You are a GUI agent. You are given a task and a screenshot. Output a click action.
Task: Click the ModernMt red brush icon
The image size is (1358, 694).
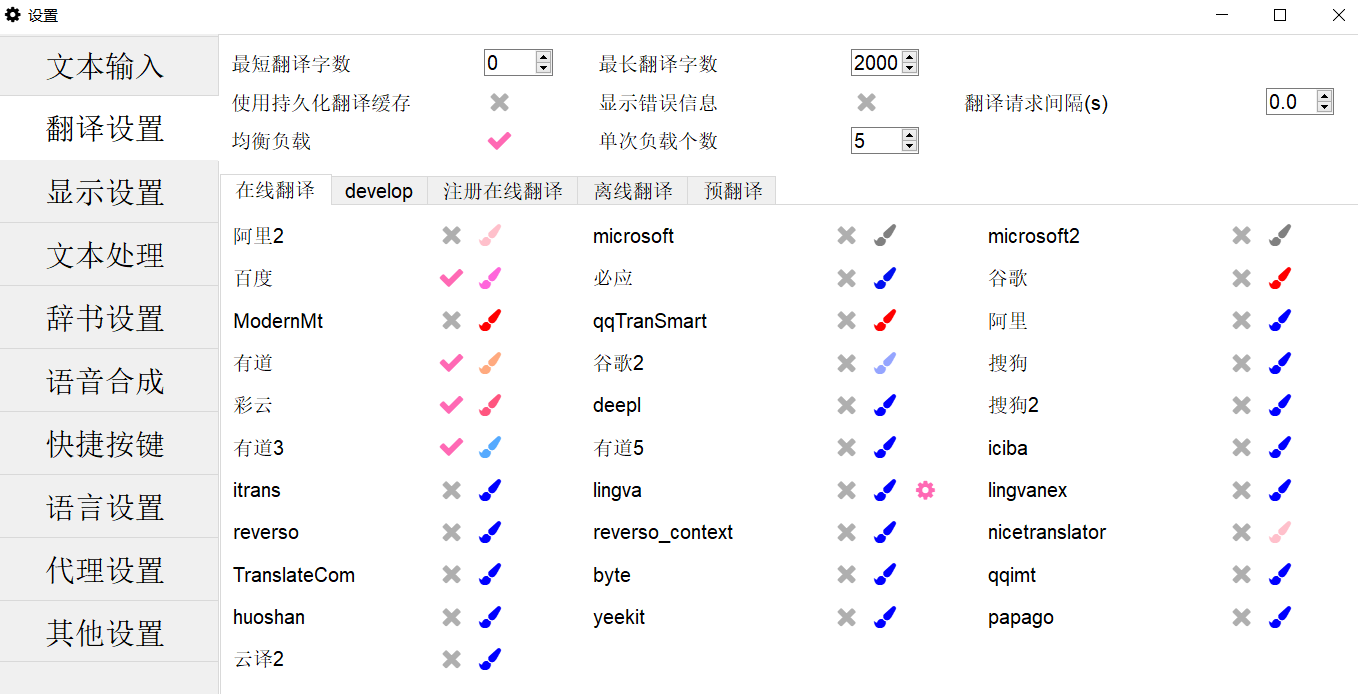pos(489,321)
